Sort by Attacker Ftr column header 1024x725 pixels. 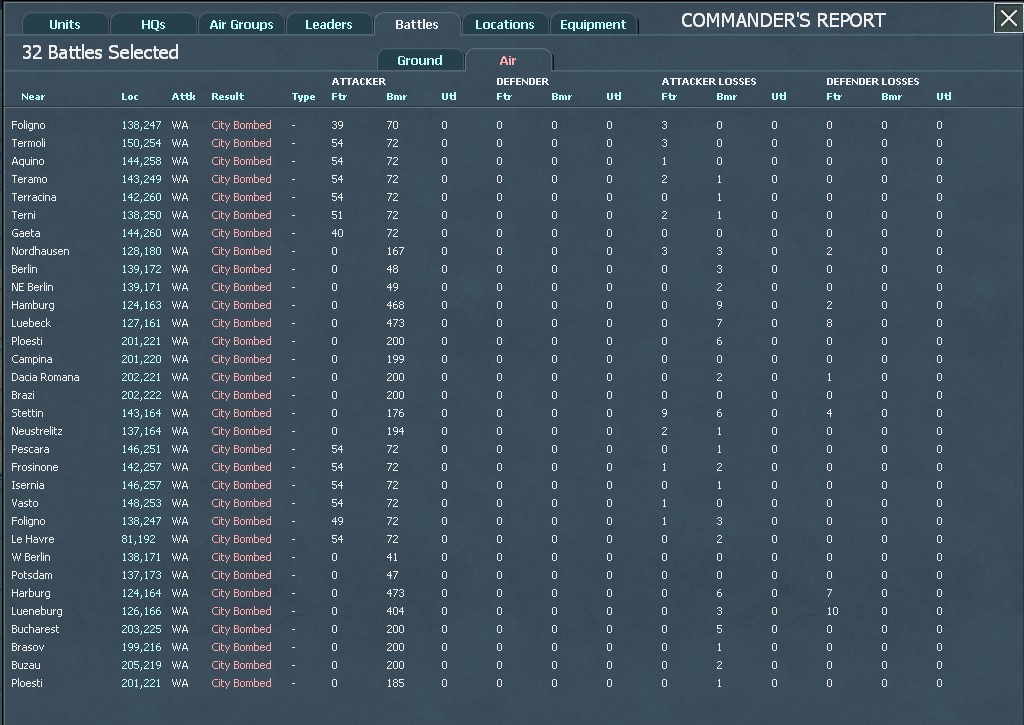(x=339, y=97)
